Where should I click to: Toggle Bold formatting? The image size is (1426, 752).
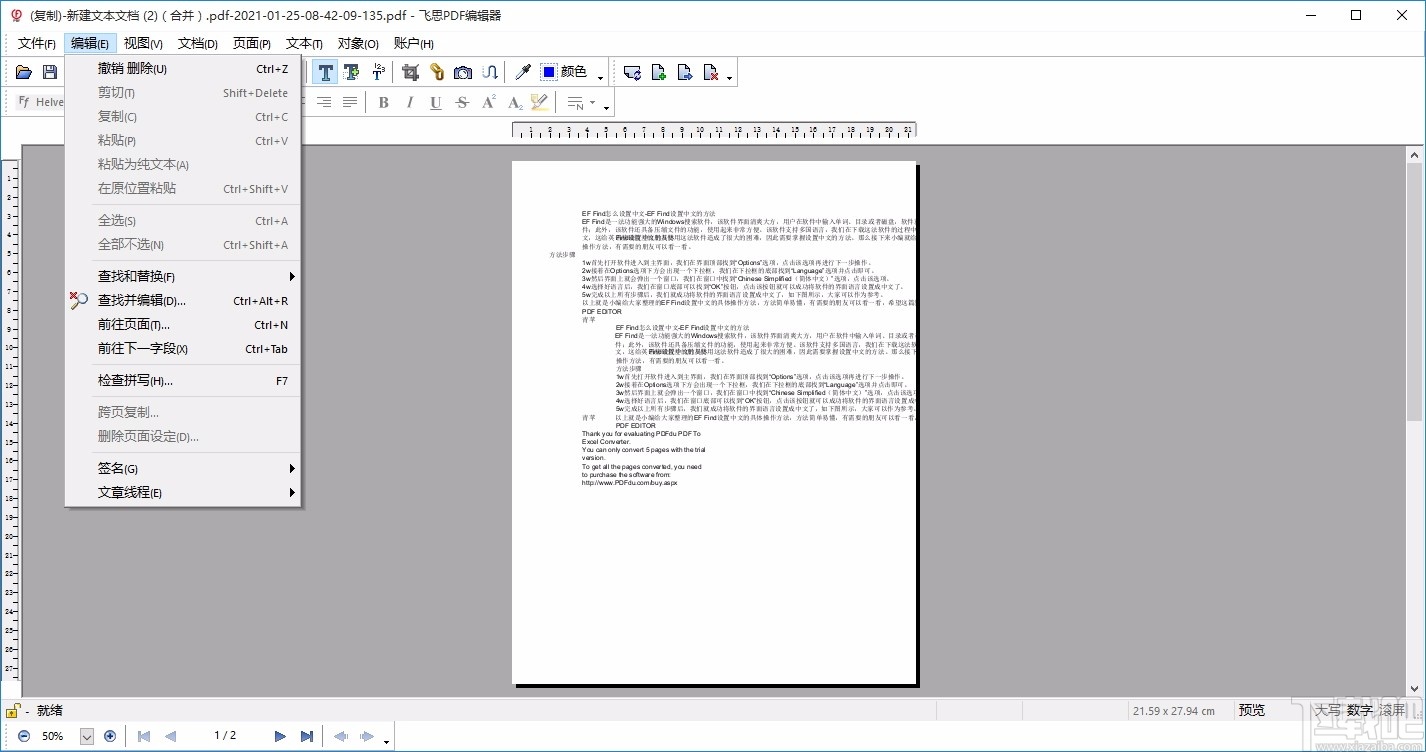click(384, 102)
